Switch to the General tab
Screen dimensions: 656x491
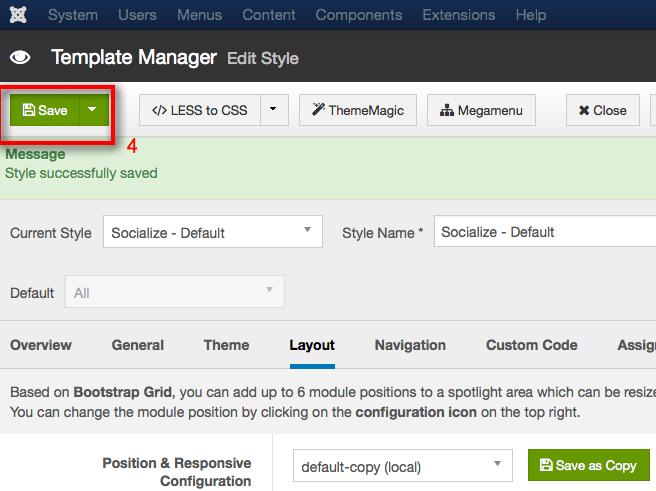coord(138,345)
